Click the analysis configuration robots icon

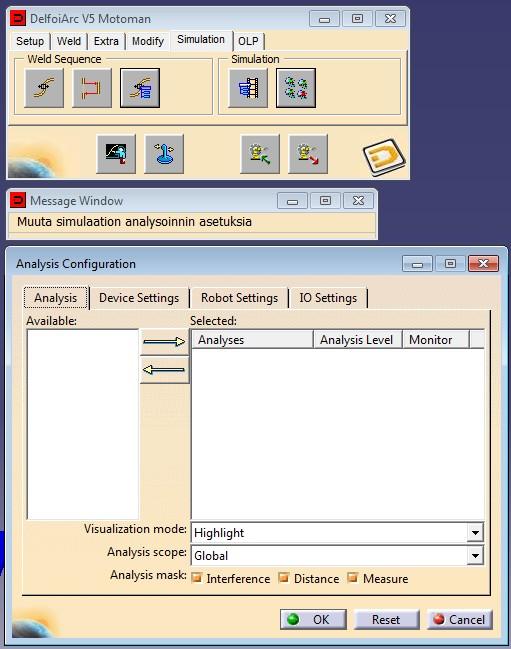tap(296, 88)
